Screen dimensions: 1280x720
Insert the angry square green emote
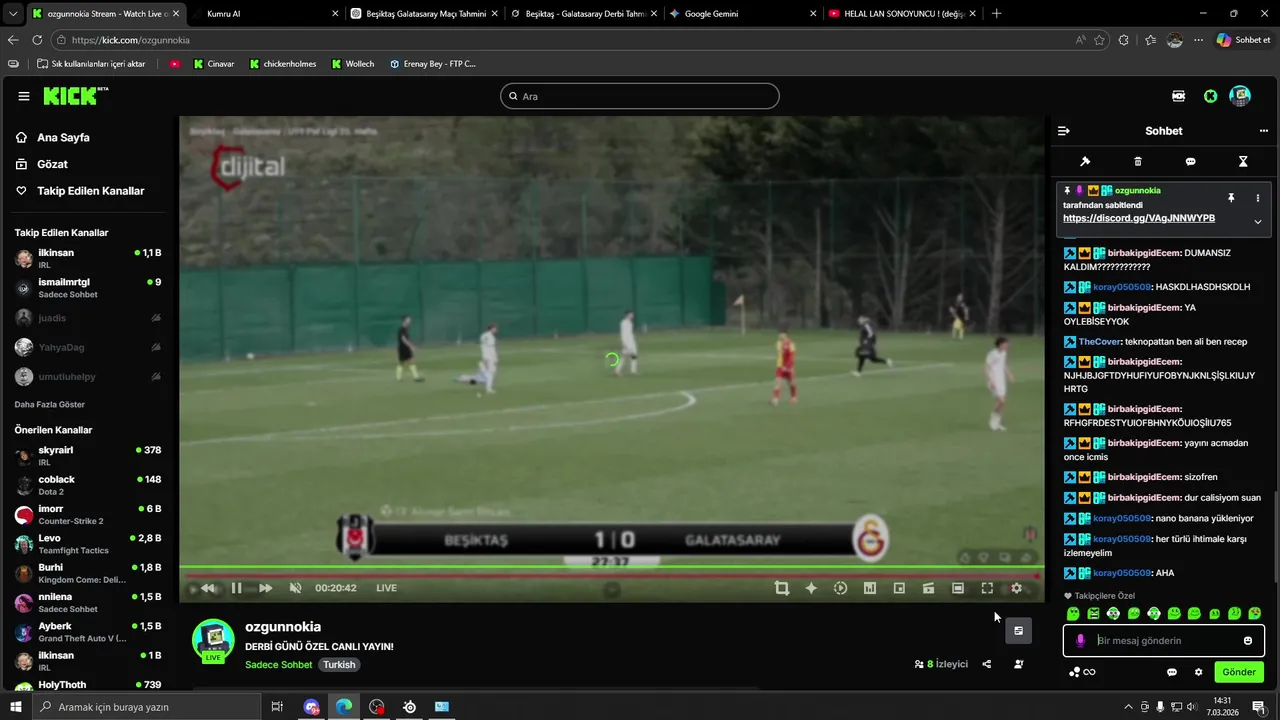click(1093, 613)
